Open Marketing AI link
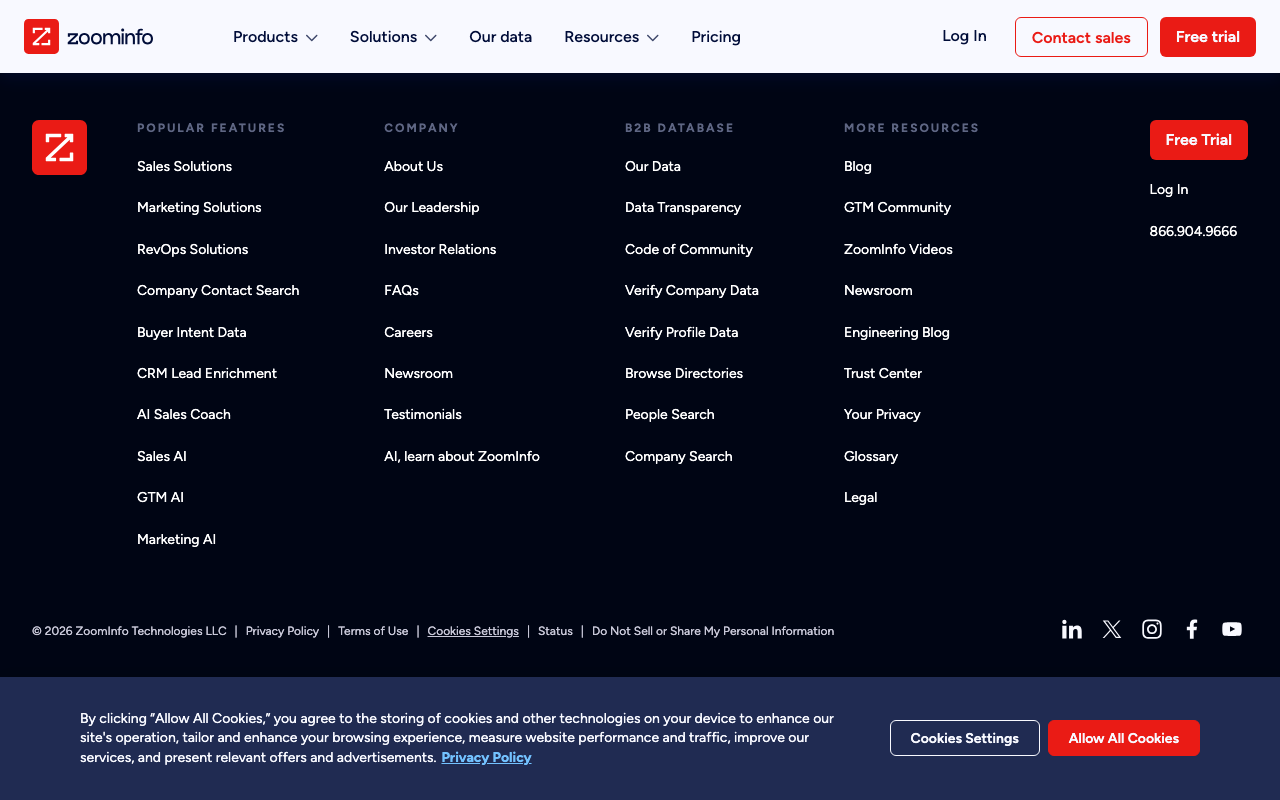Viewport: 1280px width, 800px height. (176, 539)
